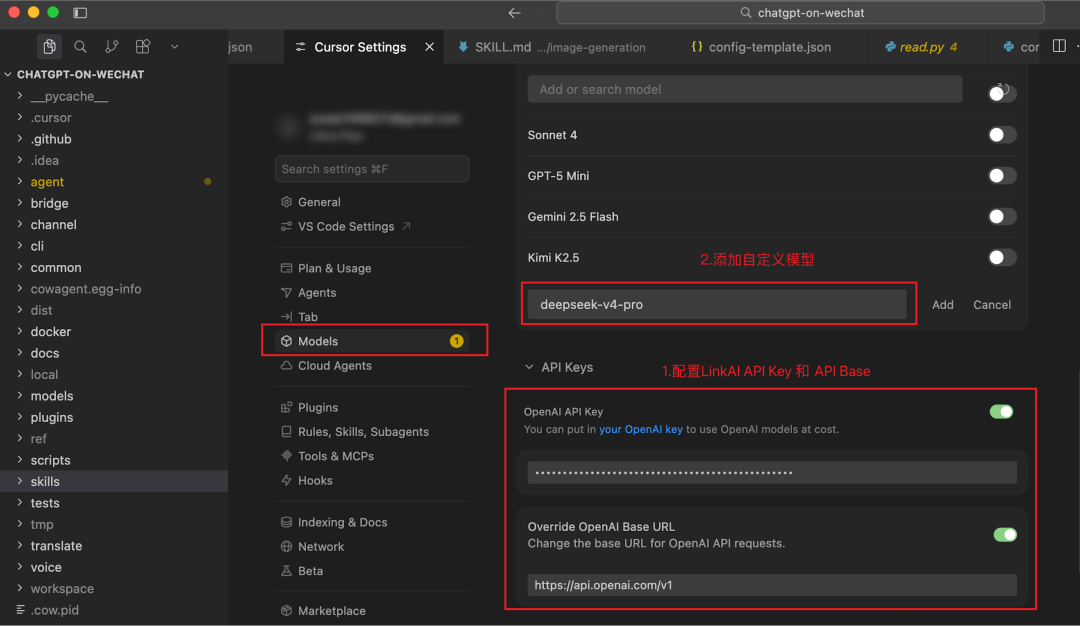
Task: Switch to the read.py tab
Action: [921, 47]
